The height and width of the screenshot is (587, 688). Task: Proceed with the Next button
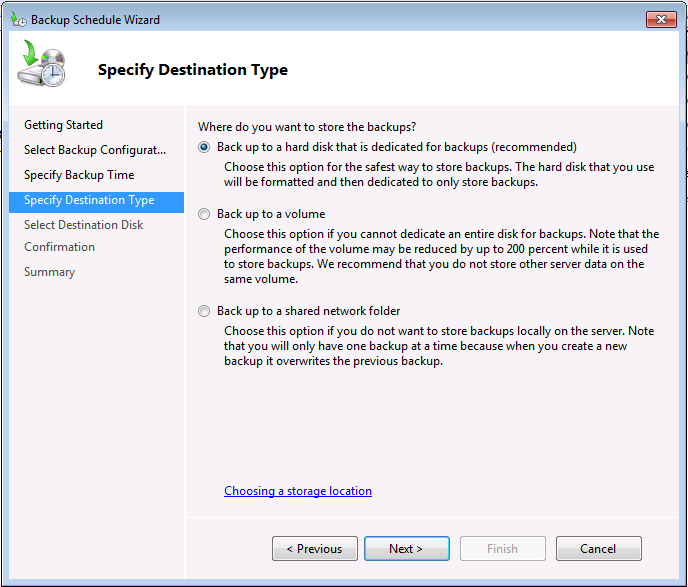tap(406, 549)
